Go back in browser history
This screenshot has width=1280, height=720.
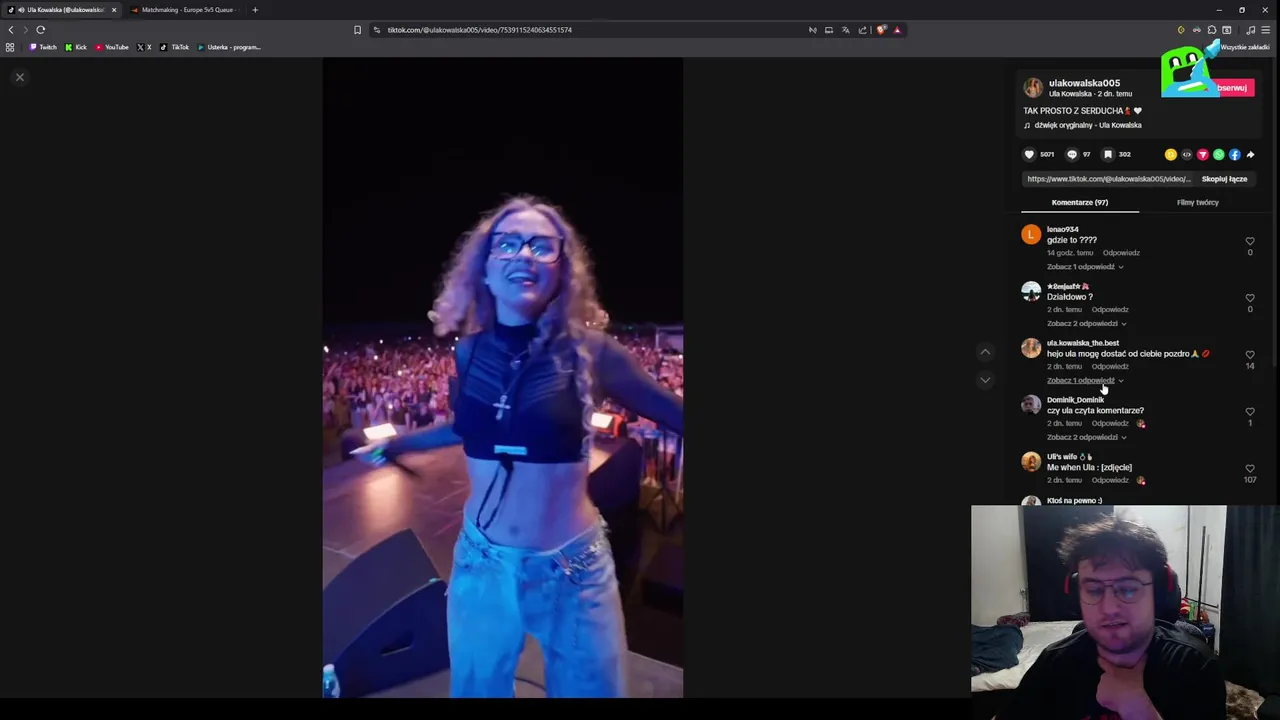click(x=11, y=30)
